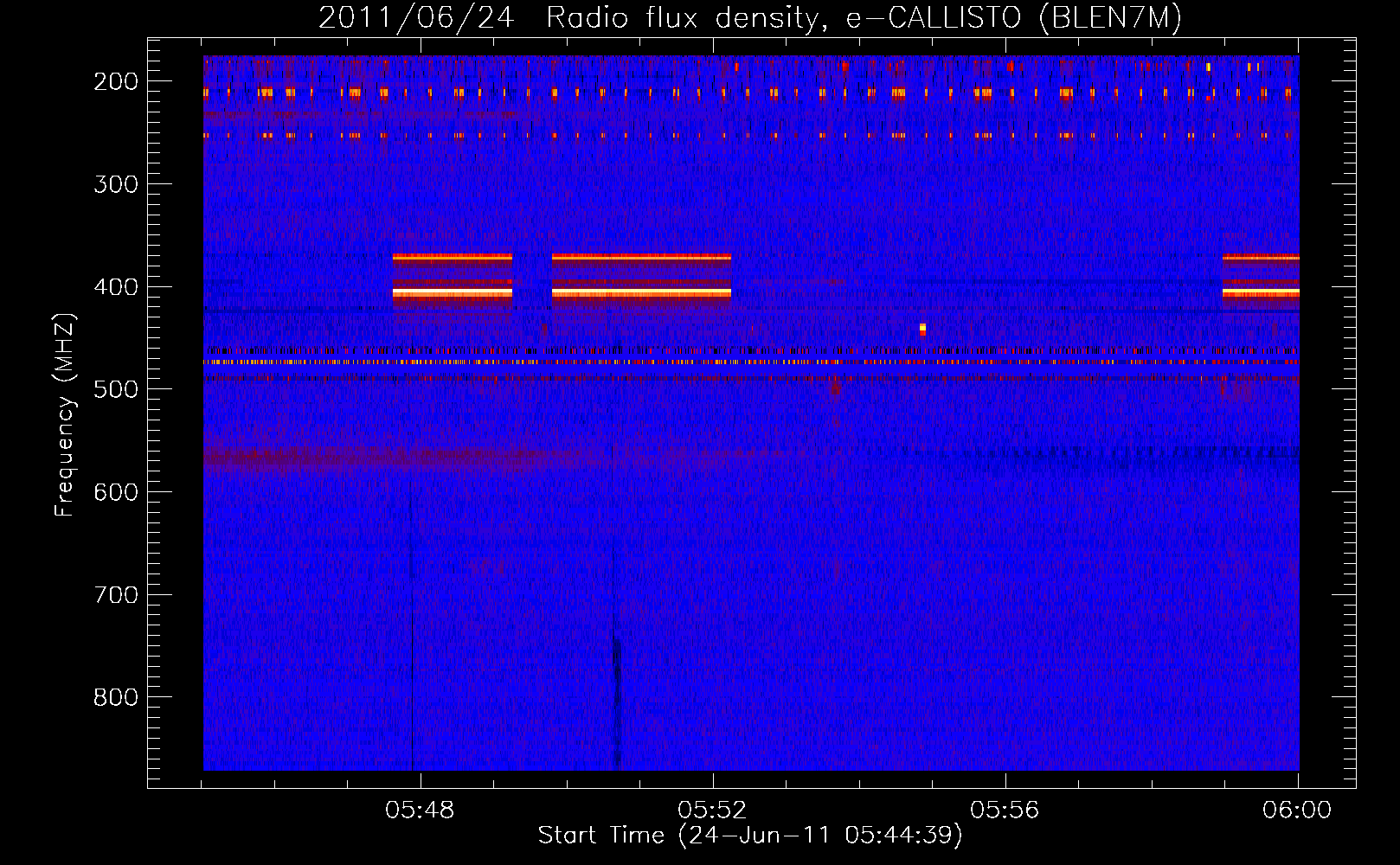1400x865 pixels.
Task: Click the 'Frequency (MHZ)' y-axis label
Action: coord(65,415)
